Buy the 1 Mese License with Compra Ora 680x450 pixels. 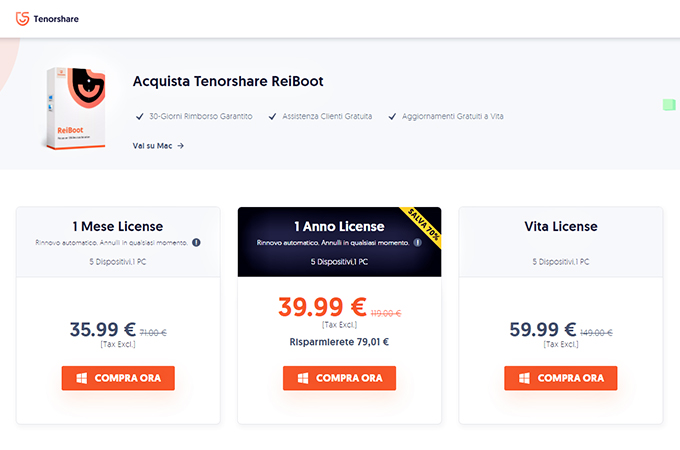point(118,378)
